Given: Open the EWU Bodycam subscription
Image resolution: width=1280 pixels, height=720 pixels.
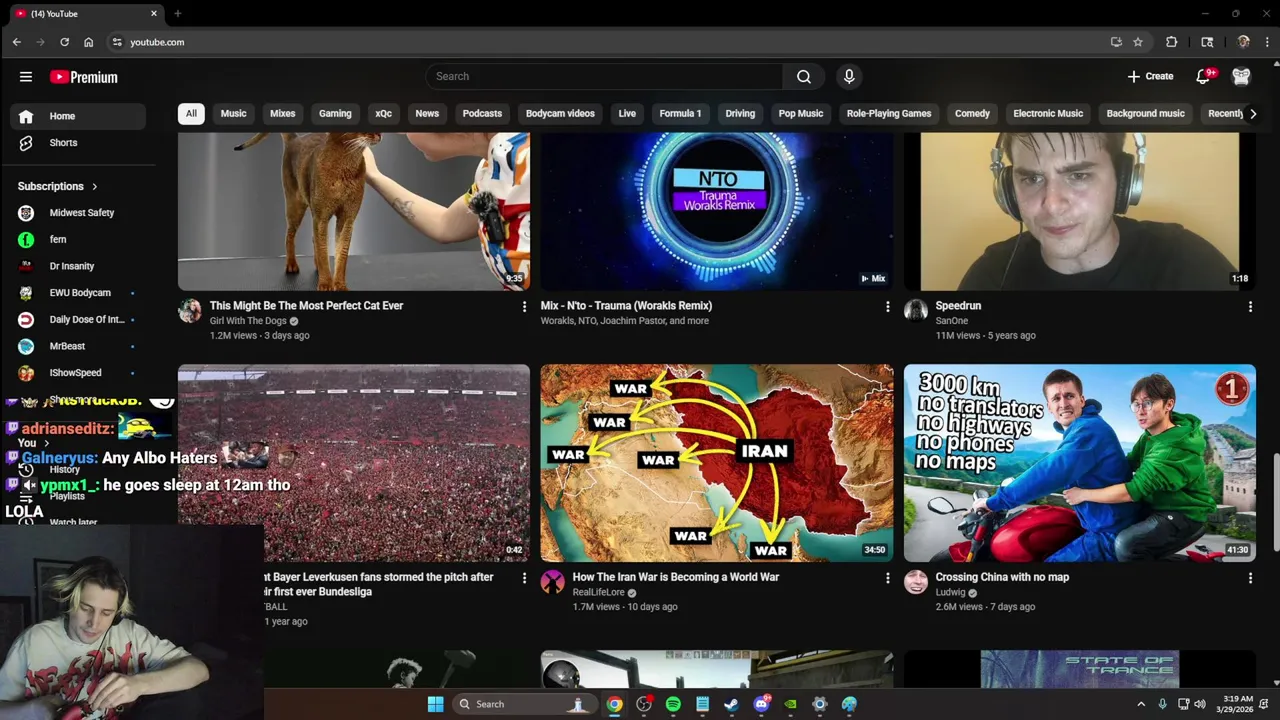Looking at the screenshot, I should pyautogui.click(x=78, y=293).
